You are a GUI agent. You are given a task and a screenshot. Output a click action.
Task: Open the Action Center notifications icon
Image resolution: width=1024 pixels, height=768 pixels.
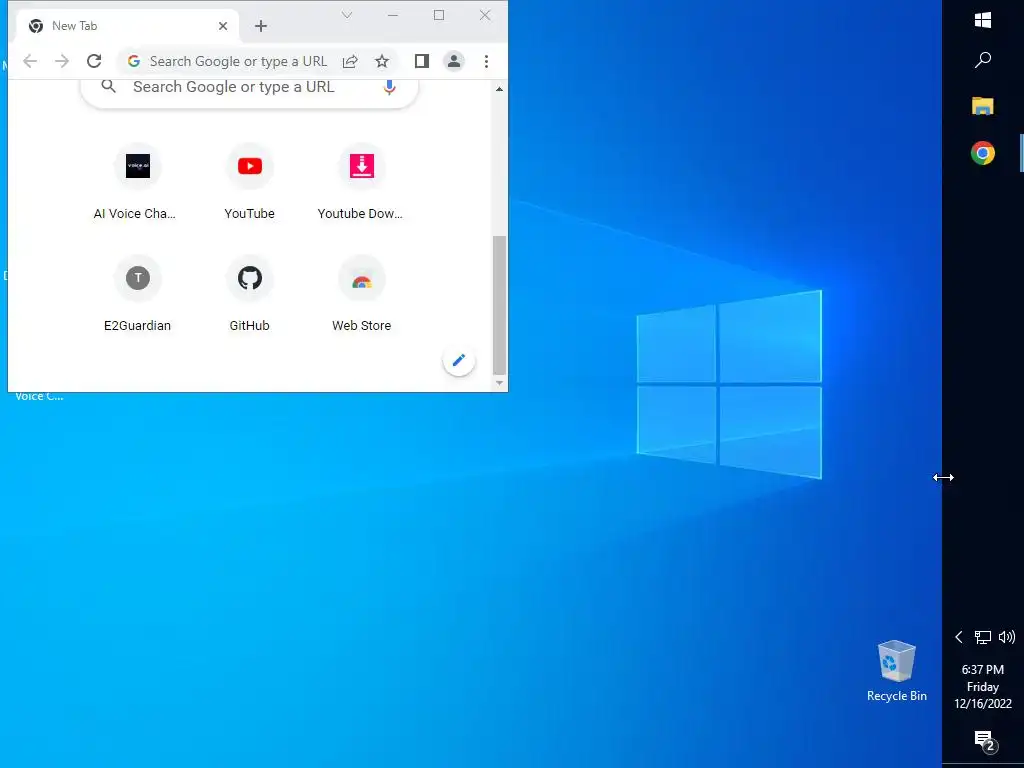coord(984,741)
